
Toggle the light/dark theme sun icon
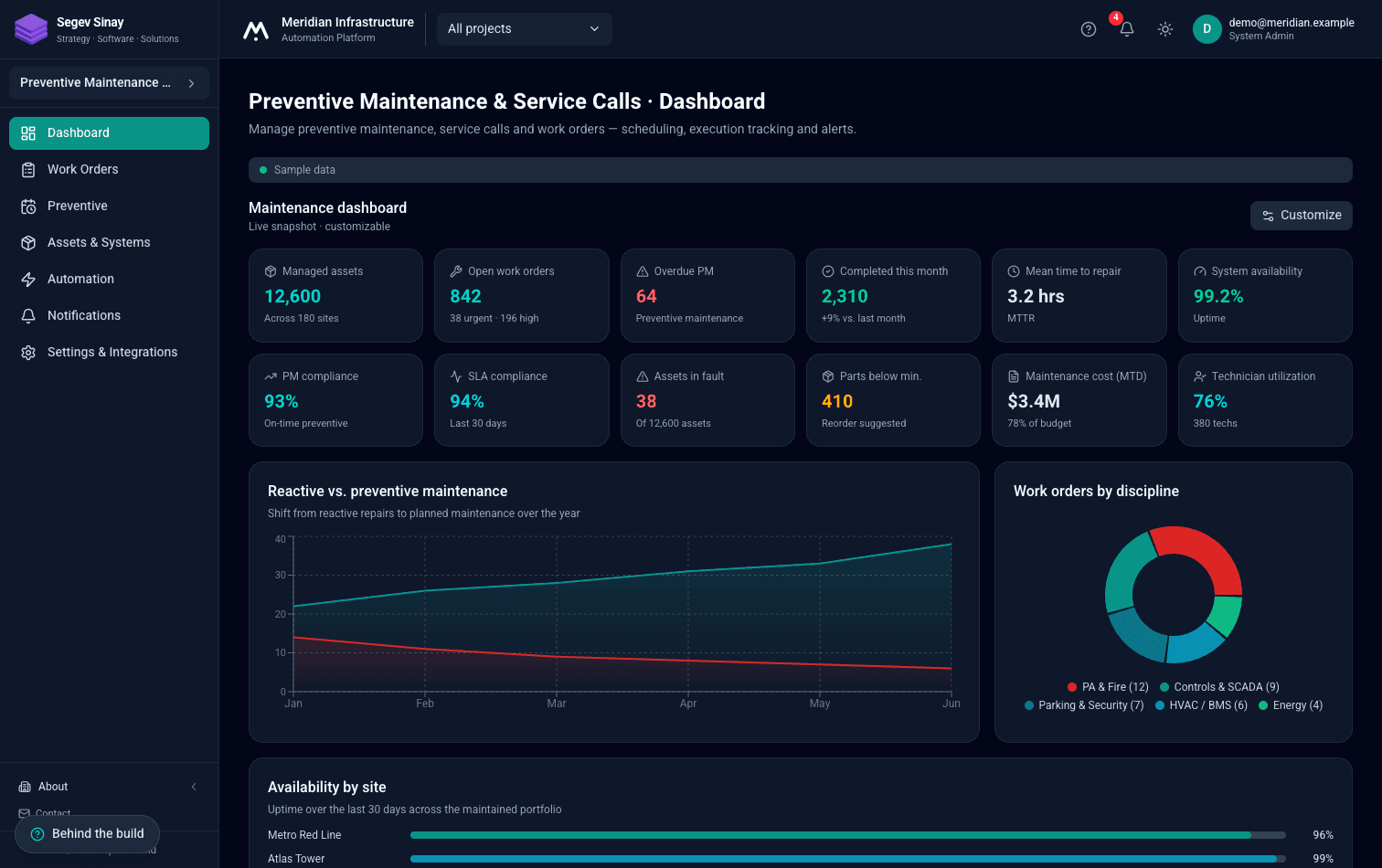point(1164,29)
